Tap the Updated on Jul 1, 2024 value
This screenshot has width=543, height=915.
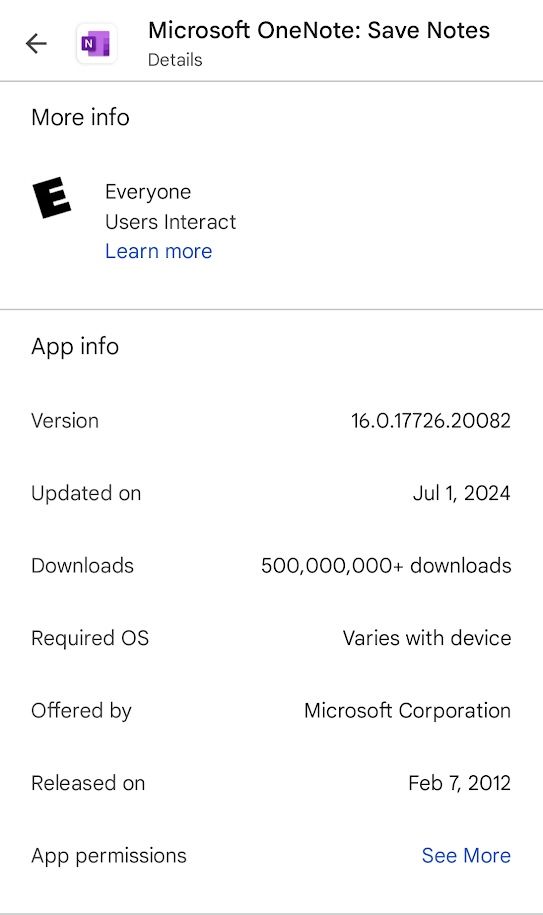click(x=461, y=493)
